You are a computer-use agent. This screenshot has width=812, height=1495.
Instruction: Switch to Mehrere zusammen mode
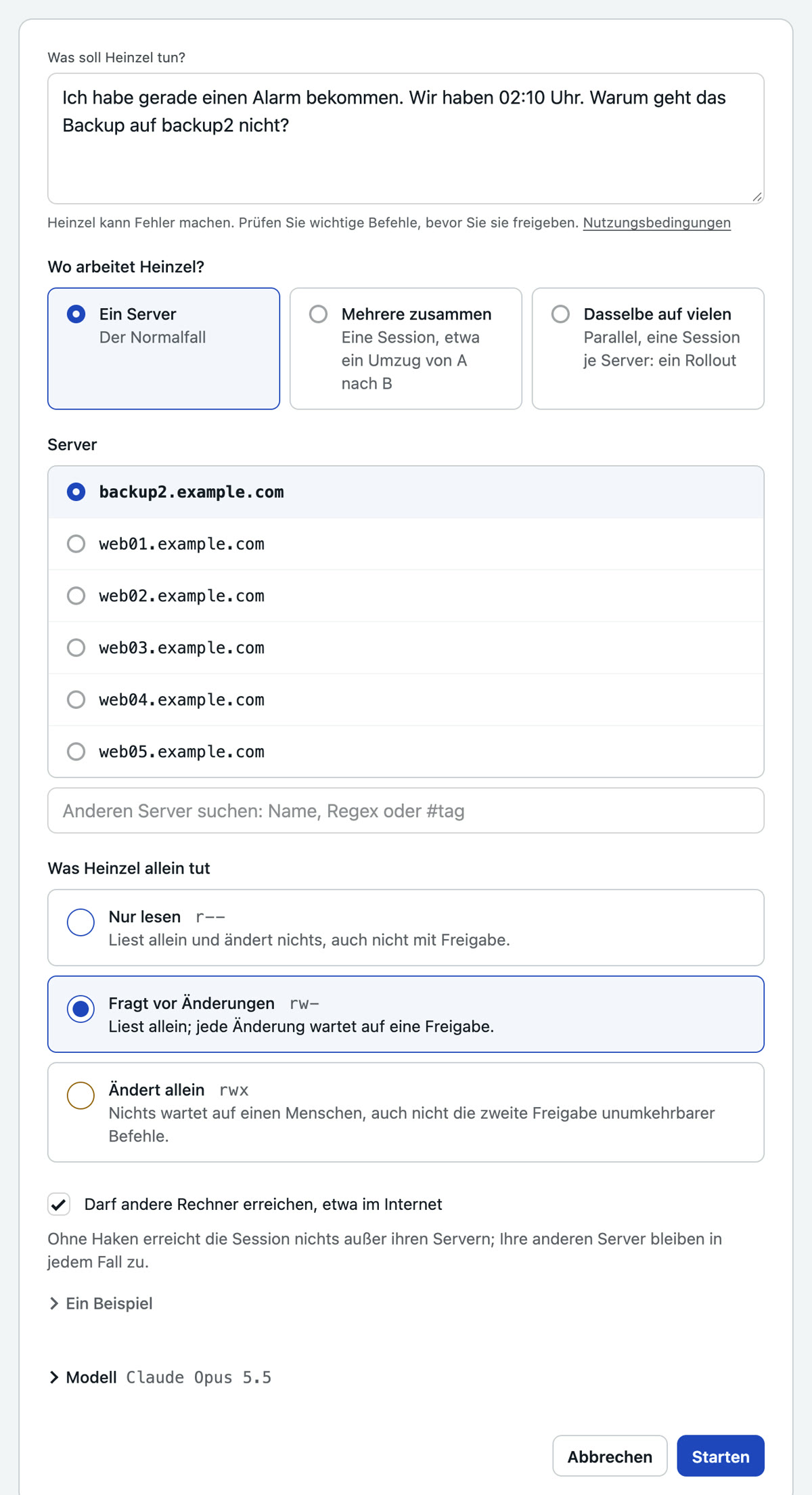click(406, 349)
